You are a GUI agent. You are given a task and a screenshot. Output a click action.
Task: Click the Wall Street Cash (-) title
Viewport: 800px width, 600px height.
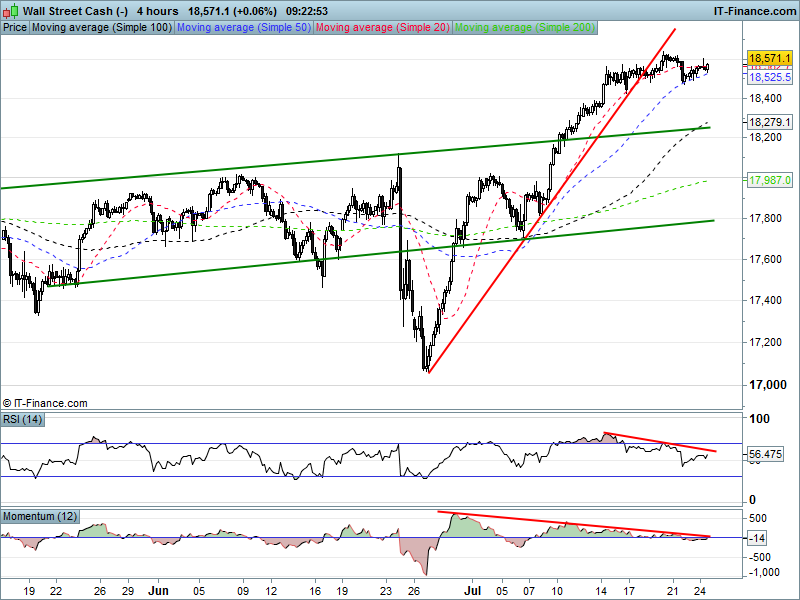tap(75, 11)
